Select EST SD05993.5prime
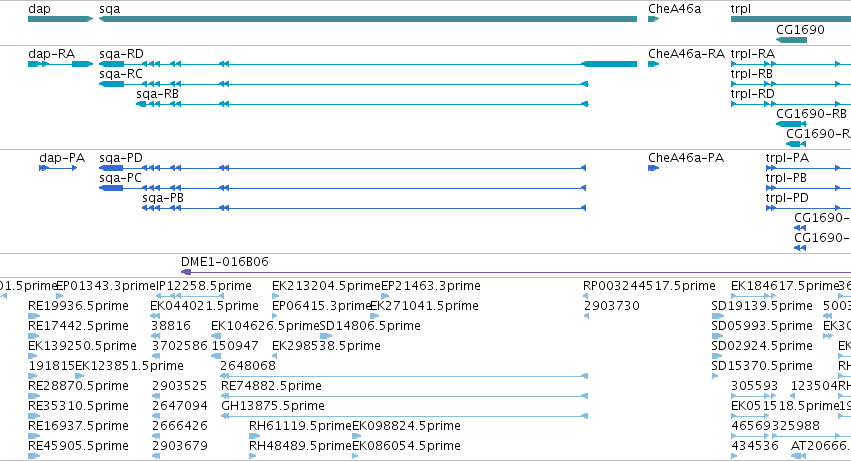This screenshot has width=851, height=461. coord(762,326)
